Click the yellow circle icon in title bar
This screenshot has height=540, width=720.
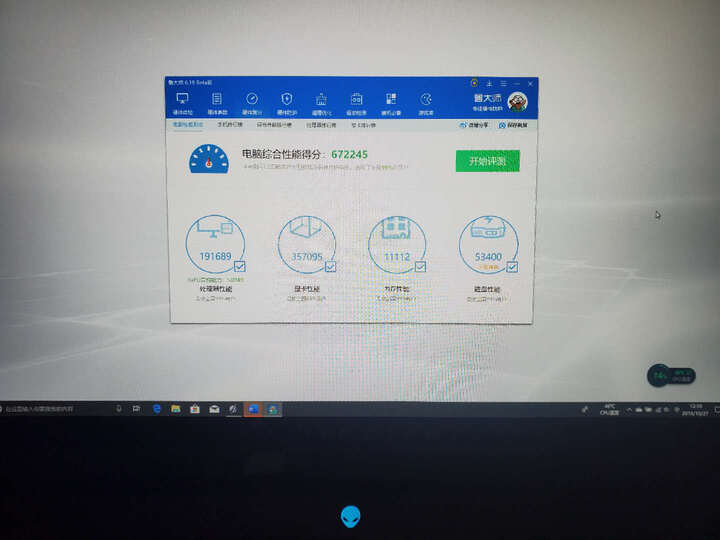(x=474, y=83)
